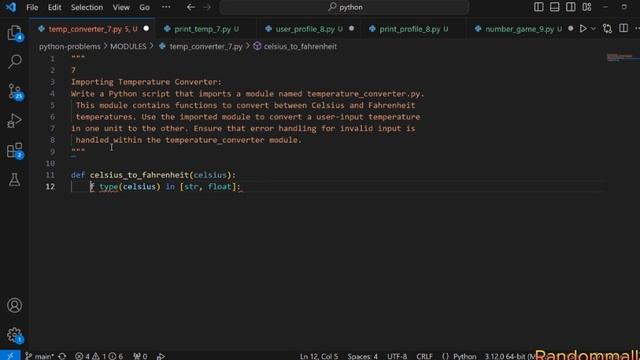Open the errors and warnings problems indicator
This screenshot has width=640, height=360.
[x=99, y=356]
